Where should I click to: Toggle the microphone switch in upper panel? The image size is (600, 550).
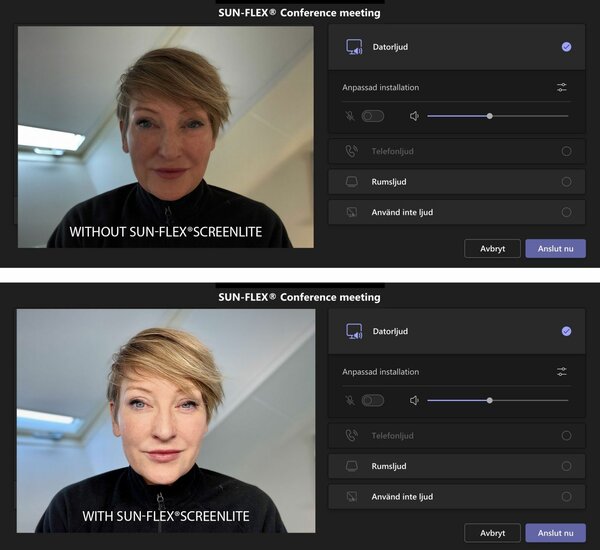coord(373,116)
